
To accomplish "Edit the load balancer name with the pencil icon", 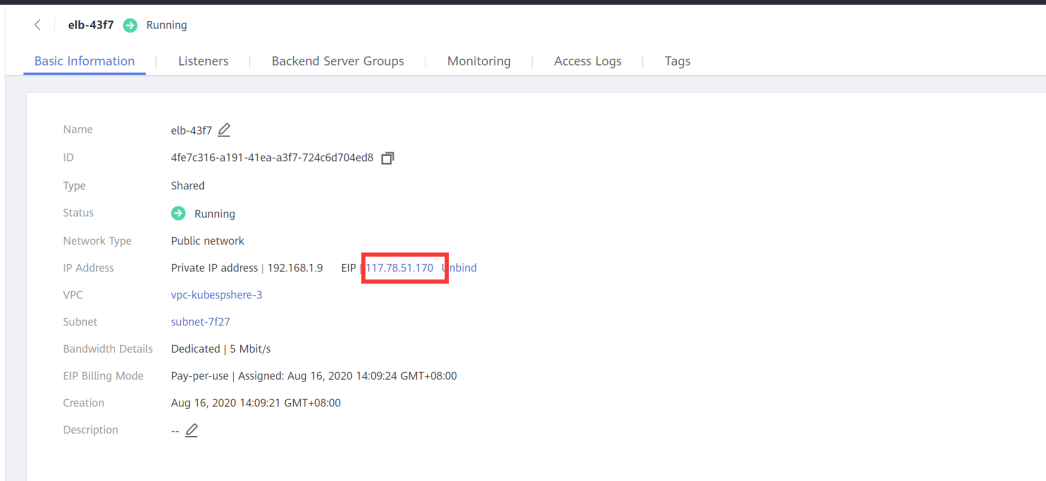I will 224,130.
